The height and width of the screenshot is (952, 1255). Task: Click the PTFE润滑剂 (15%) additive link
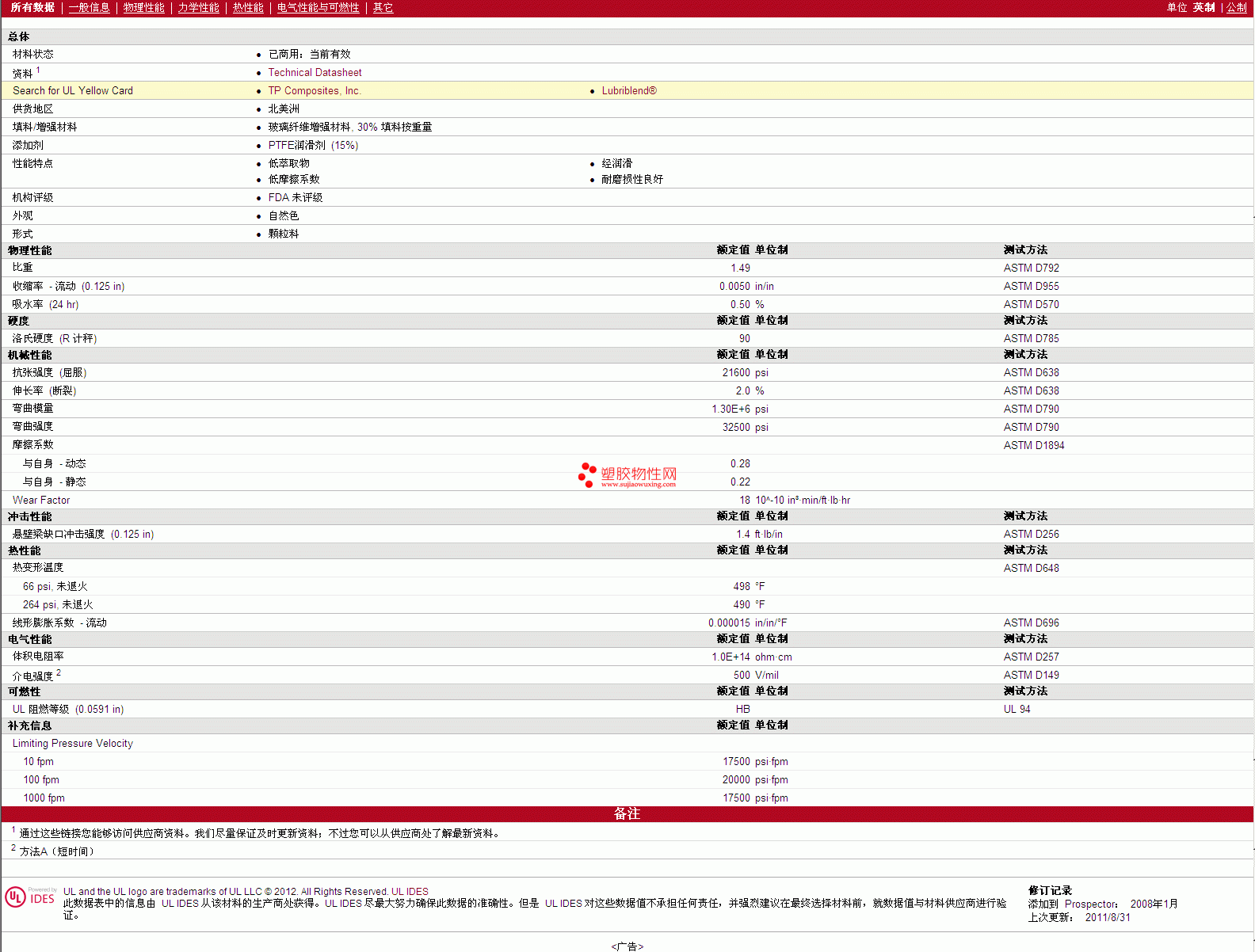pos(313,146)
